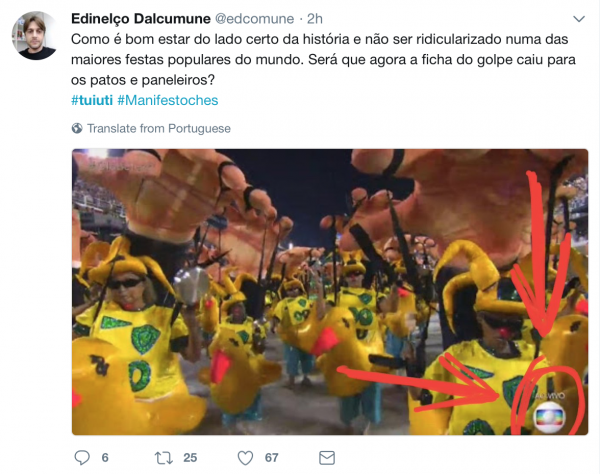Open the @edcomune handle link
600x474 pixels.
[254, 19]
